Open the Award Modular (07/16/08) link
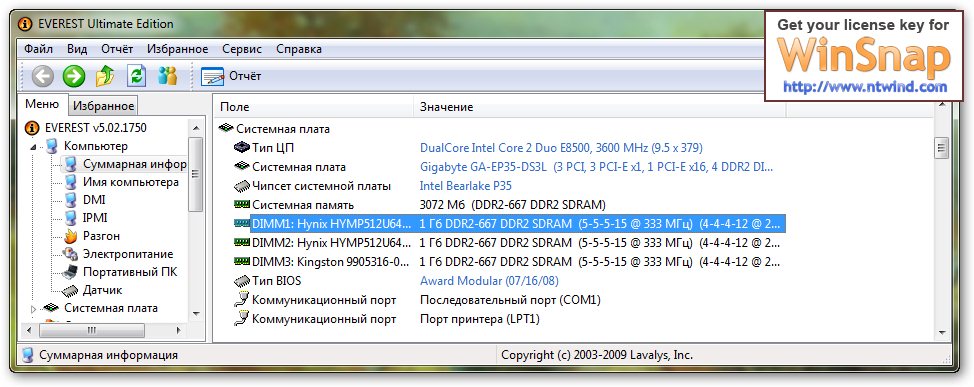The width and height of the screenshot is (974, 387). pyautogui.click(x=489, y=281)
